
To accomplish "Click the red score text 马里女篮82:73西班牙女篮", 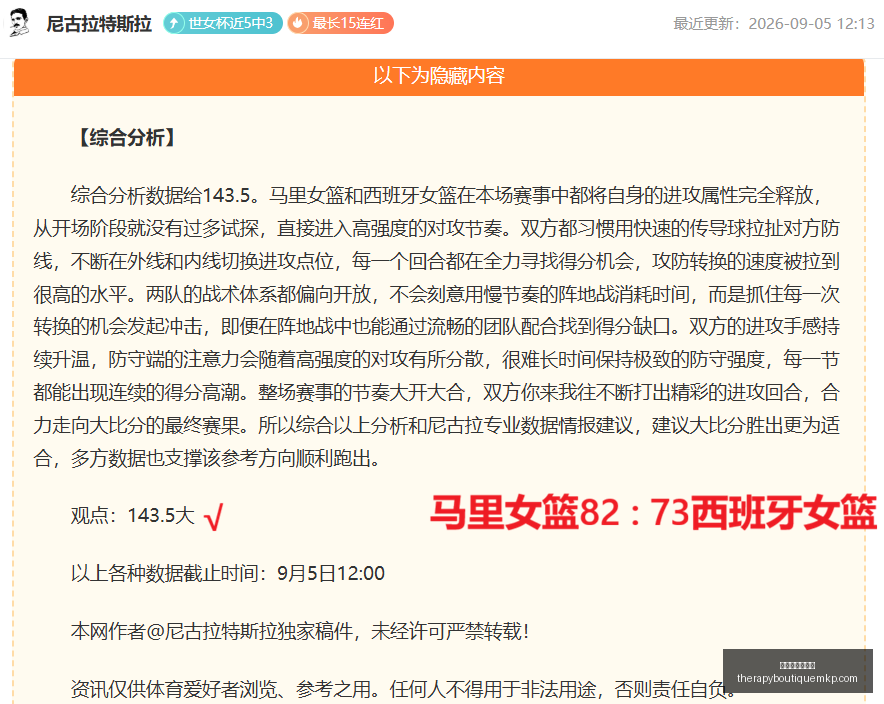I will 653,512.
